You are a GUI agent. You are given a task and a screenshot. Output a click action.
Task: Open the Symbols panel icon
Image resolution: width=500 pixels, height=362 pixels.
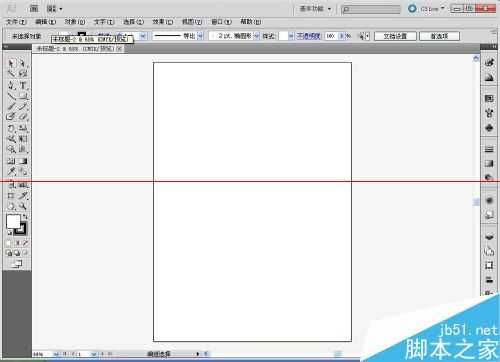489,128
